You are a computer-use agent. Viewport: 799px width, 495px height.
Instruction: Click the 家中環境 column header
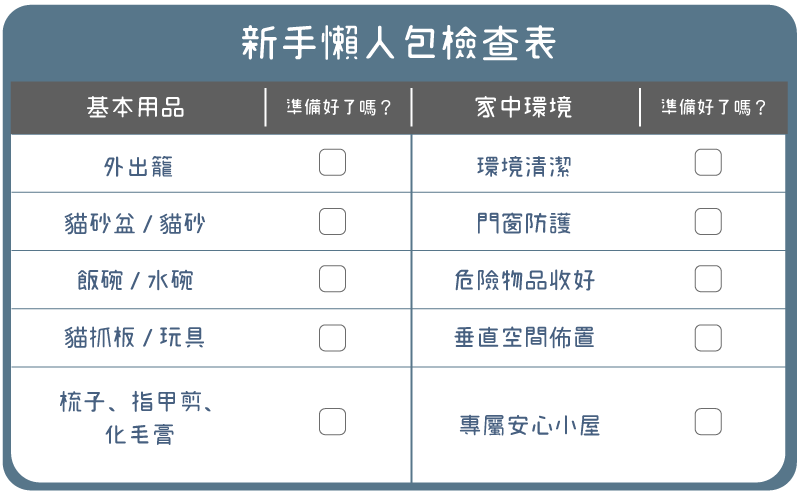[524, 107]
